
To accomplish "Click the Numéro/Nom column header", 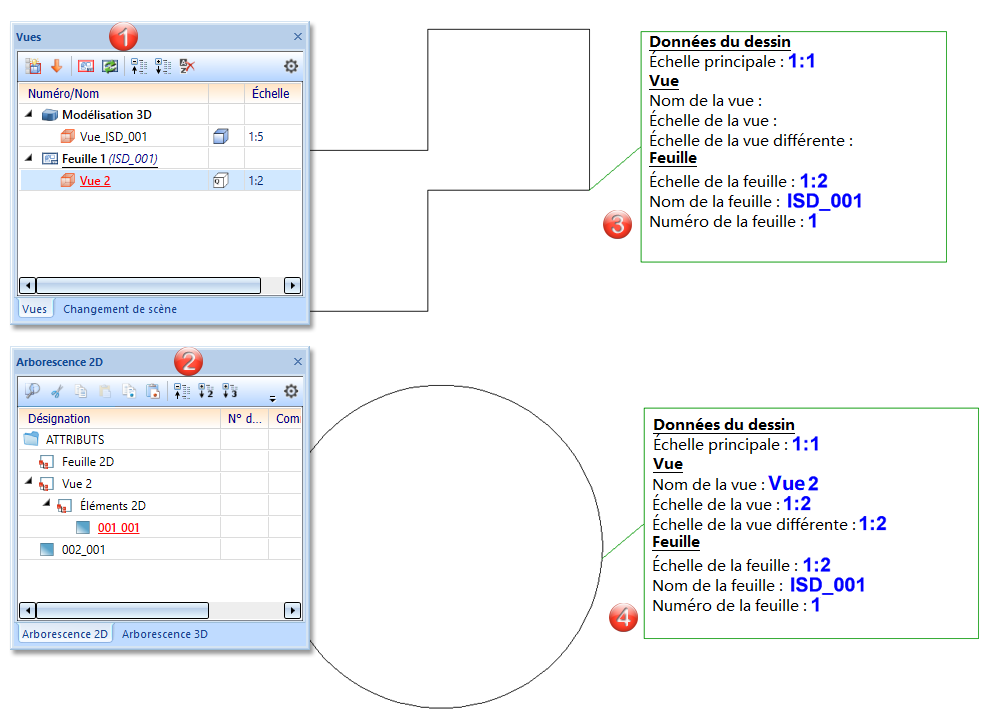I will pyautogui.click(x=114, y=93).
